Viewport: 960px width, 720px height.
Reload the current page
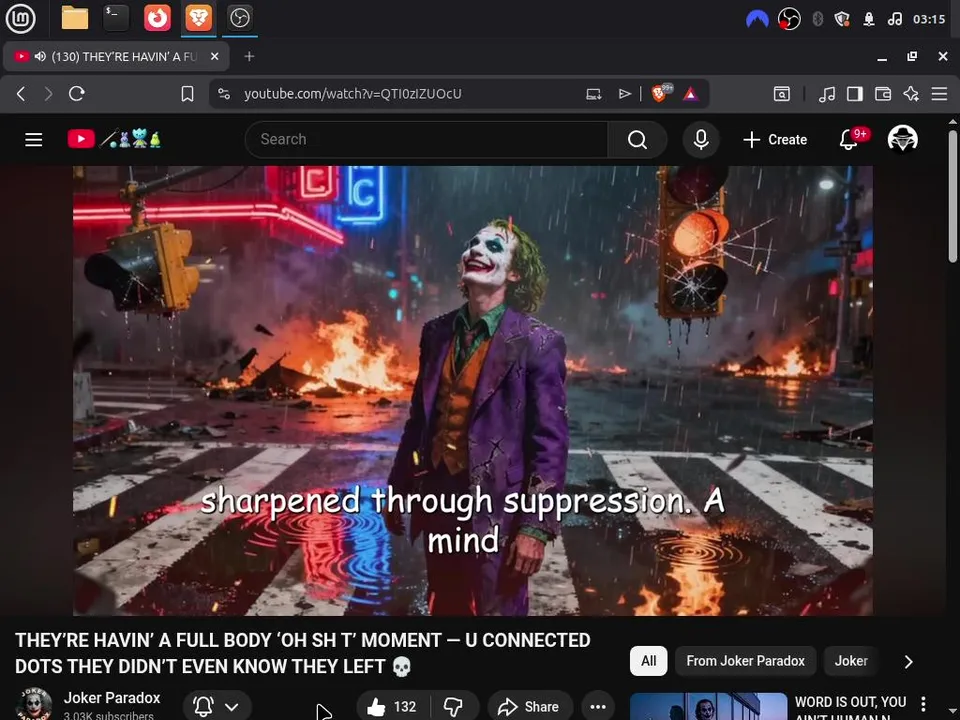77,94
